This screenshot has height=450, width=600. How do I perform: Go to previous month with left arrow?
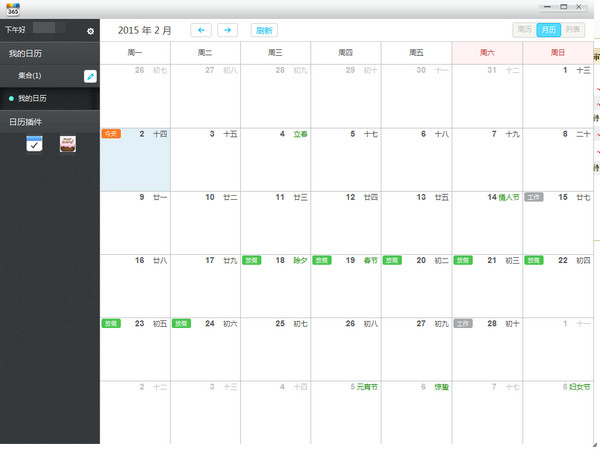[x=201, y=30]
